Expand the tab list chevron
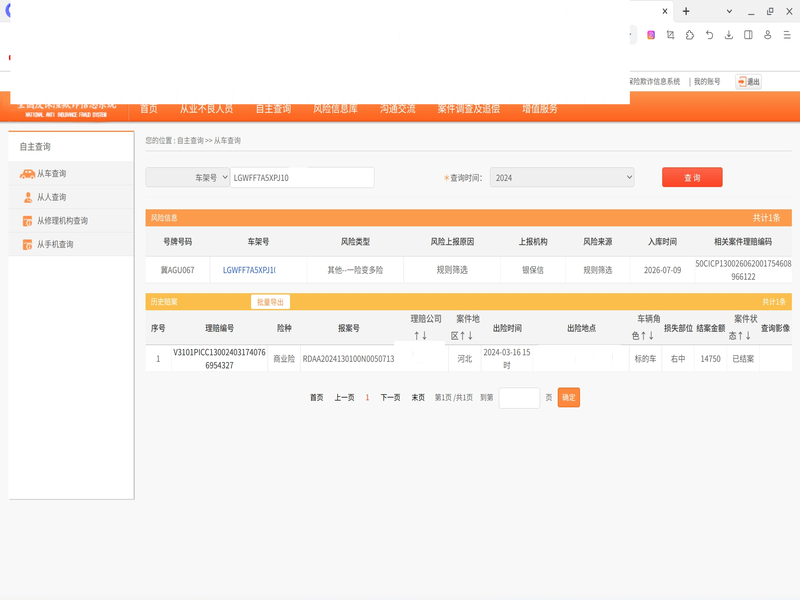The width and height of the screenshot is (800, 600). [729, 11]
